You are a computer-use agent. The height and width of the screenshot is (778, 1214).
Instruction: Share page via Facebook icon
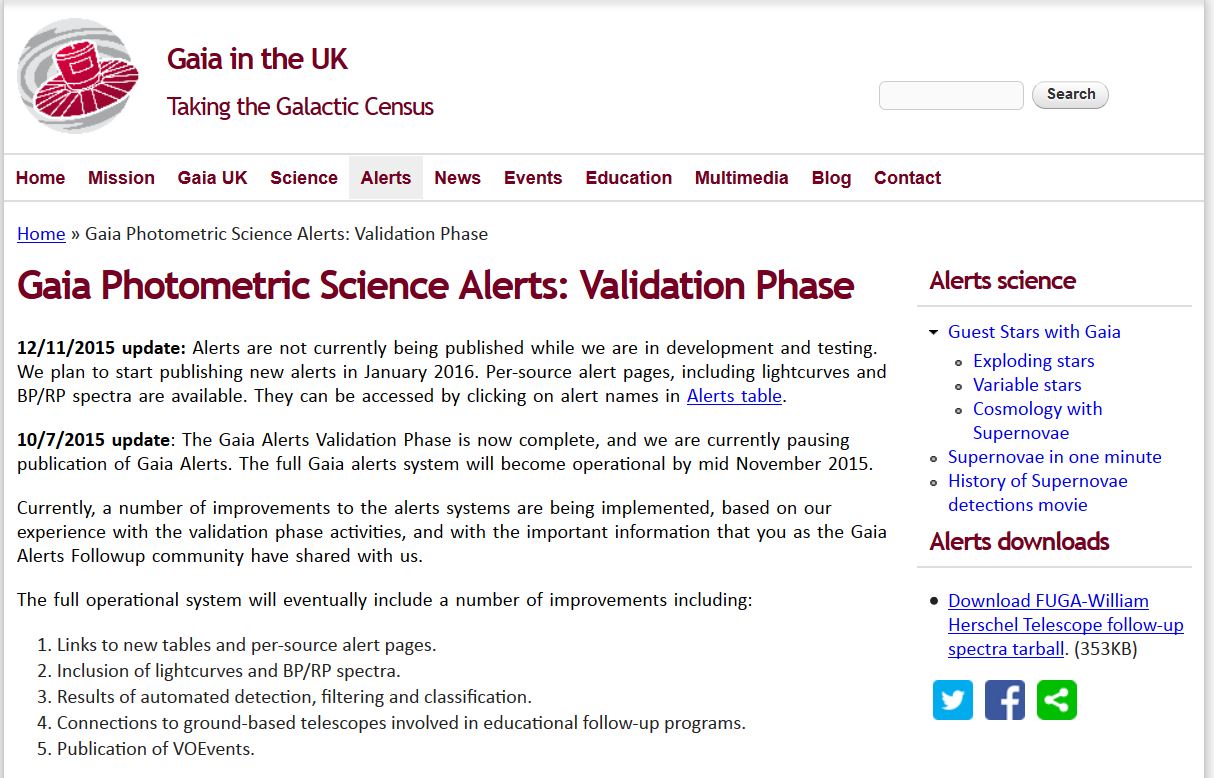tap(1004, 700)
